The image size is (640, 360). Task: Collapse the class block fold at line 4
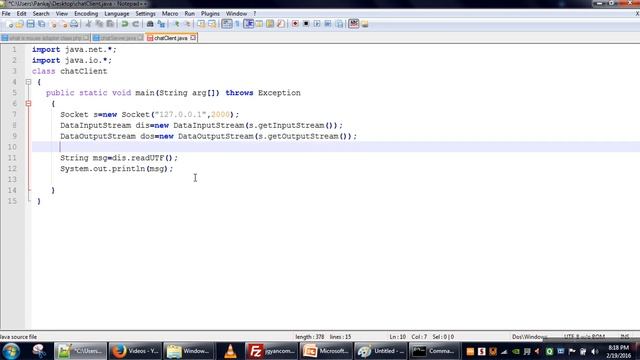click(28, 82)
